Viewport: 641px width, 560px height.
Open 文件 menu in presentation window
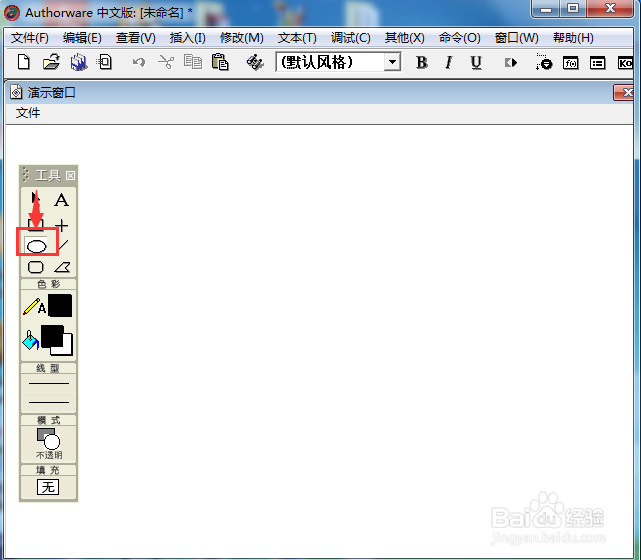pos(28,113)
